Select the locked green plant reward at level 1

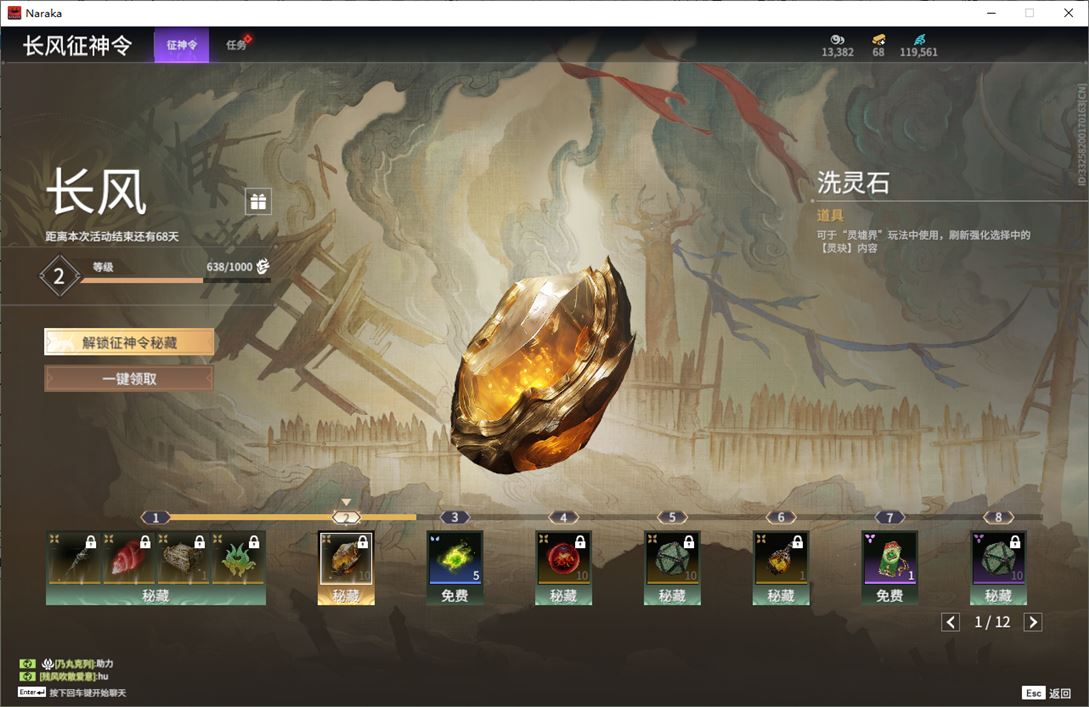pos(238,558)
